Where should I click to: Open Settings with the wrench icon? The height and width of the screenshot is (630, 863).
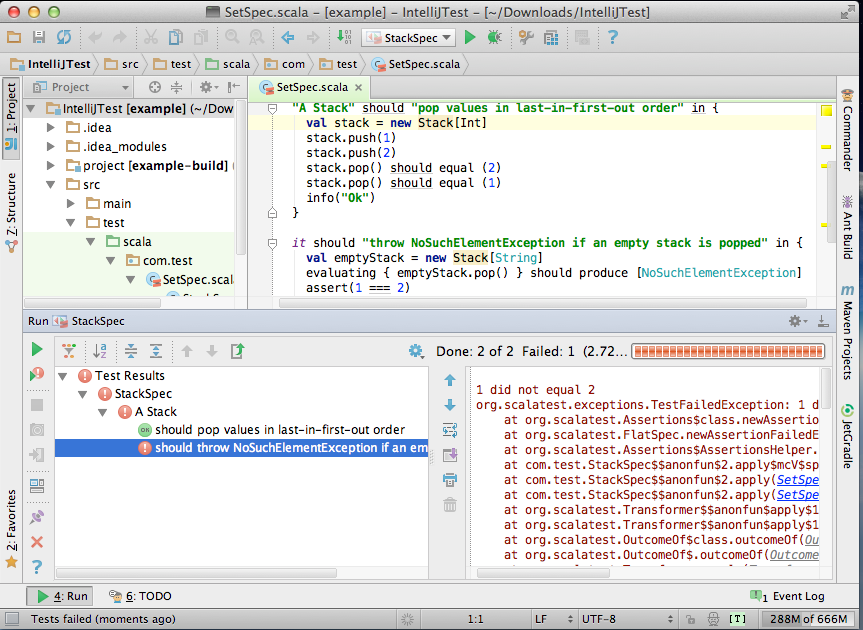[x=526, y=37]
